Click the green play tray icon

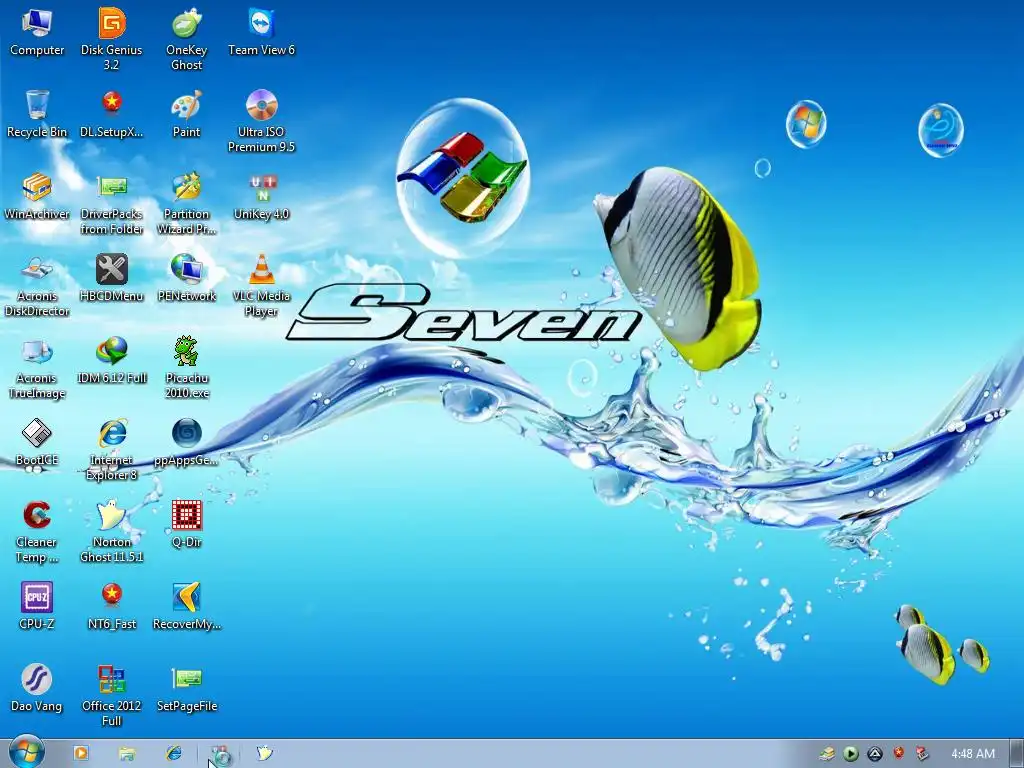point(851,754)
